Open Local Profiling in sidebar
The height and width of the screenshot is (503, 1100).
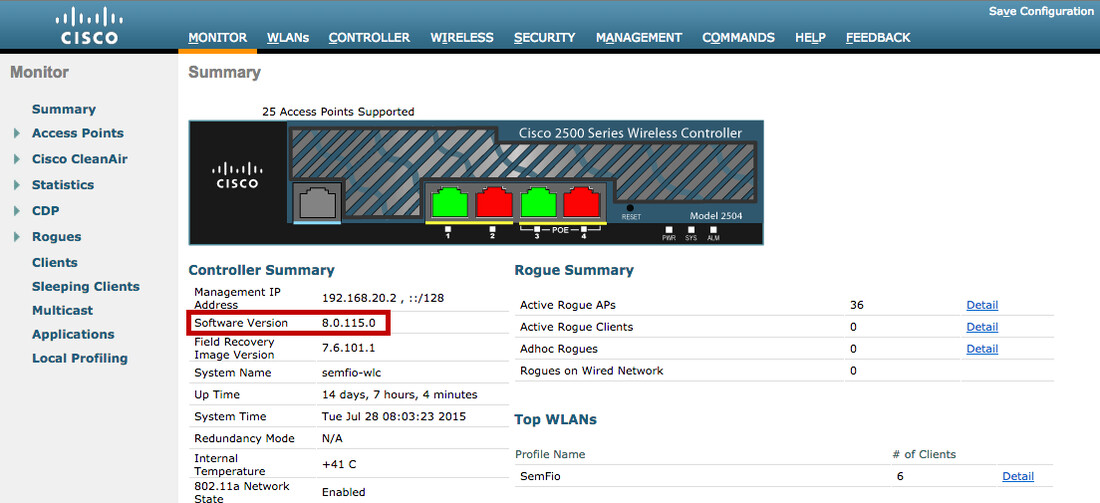tap(80, 358)
